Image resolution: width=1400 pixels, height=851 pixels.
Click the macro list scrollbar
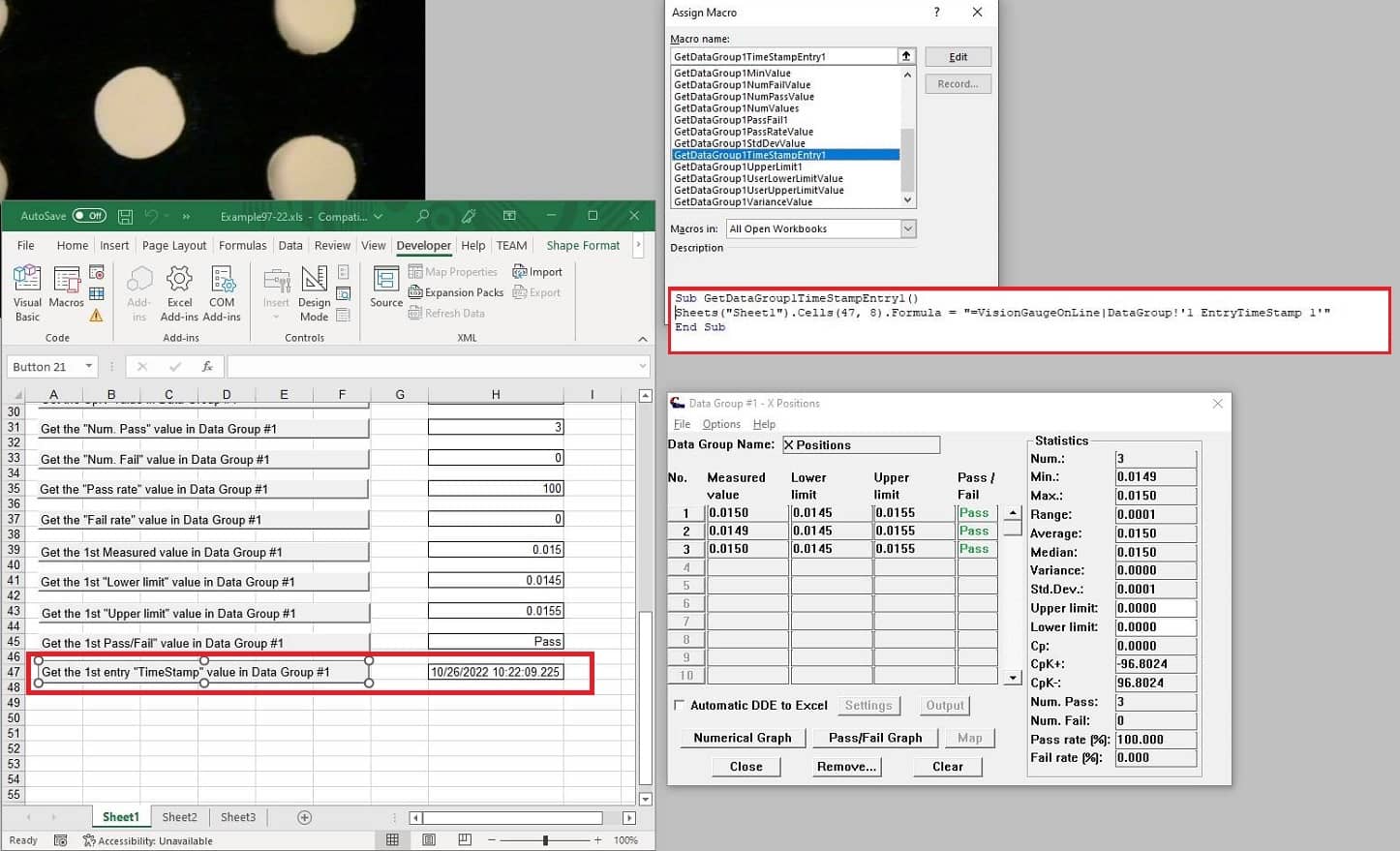907,159
